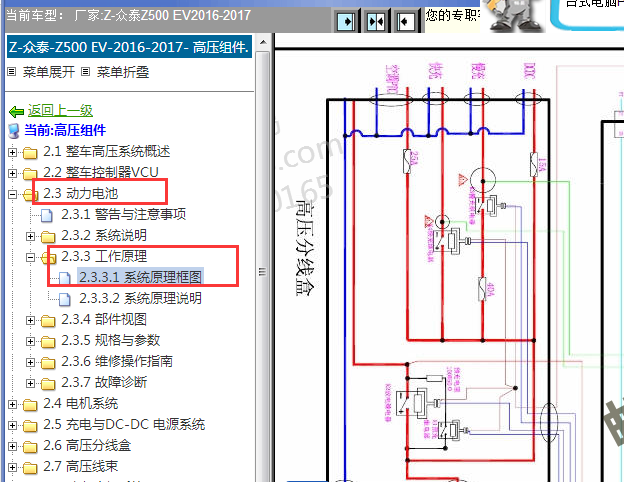Click the right-arrow panel toolbar button

346,21
